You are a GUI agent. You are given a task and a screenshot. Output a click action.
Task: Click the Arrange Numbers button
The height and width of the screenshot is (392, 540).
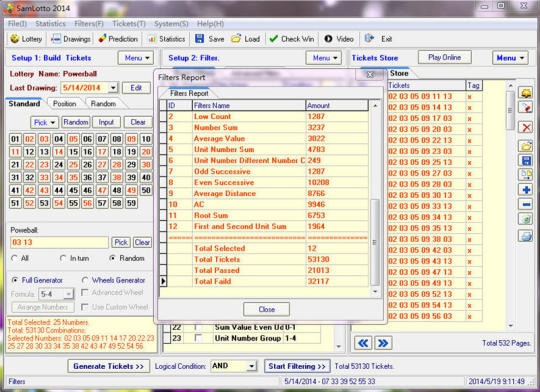coord(43,307)
